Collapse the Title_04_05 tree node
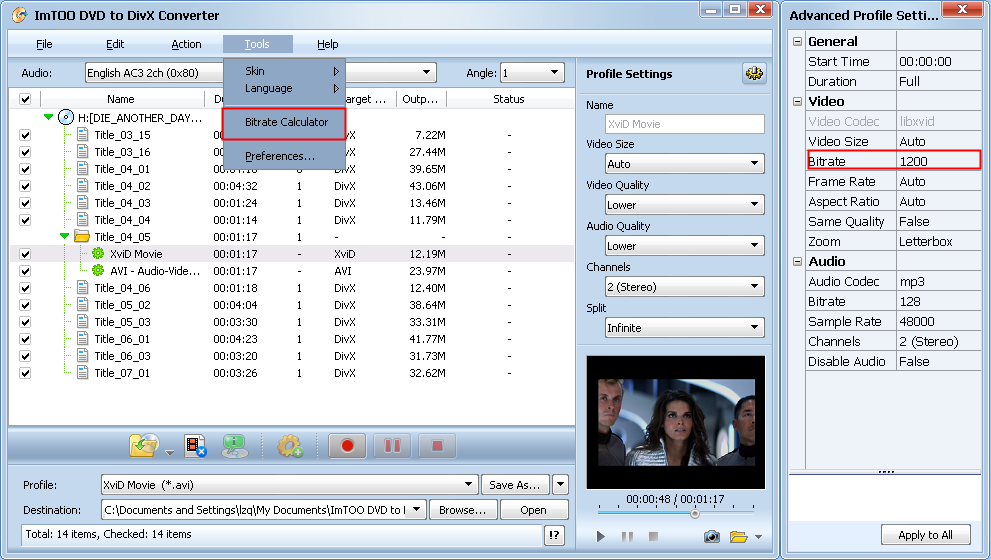 [64, 236]
